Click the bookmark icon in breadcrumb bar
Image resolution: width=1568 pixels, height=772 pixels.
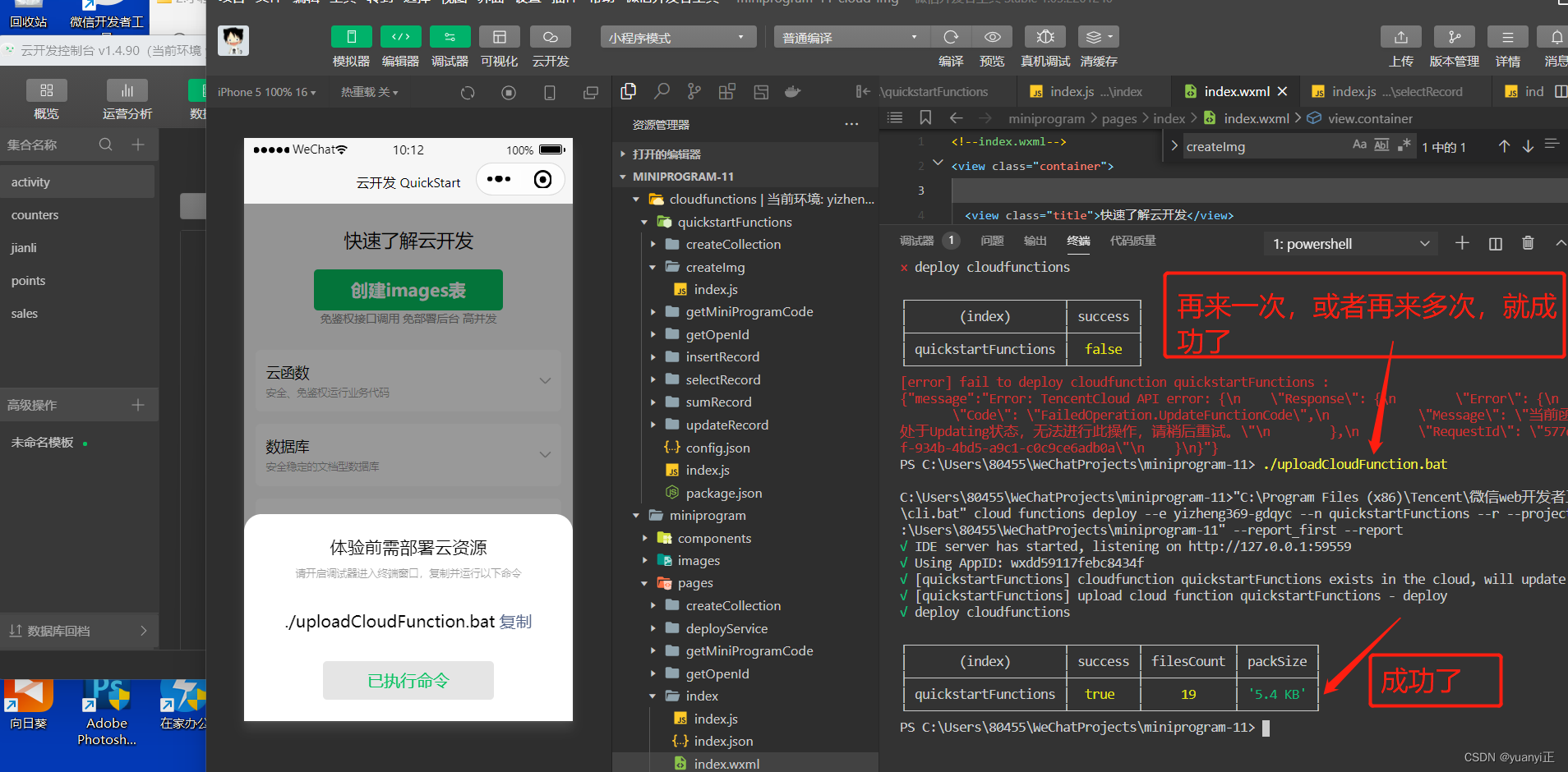click(925, 117)
